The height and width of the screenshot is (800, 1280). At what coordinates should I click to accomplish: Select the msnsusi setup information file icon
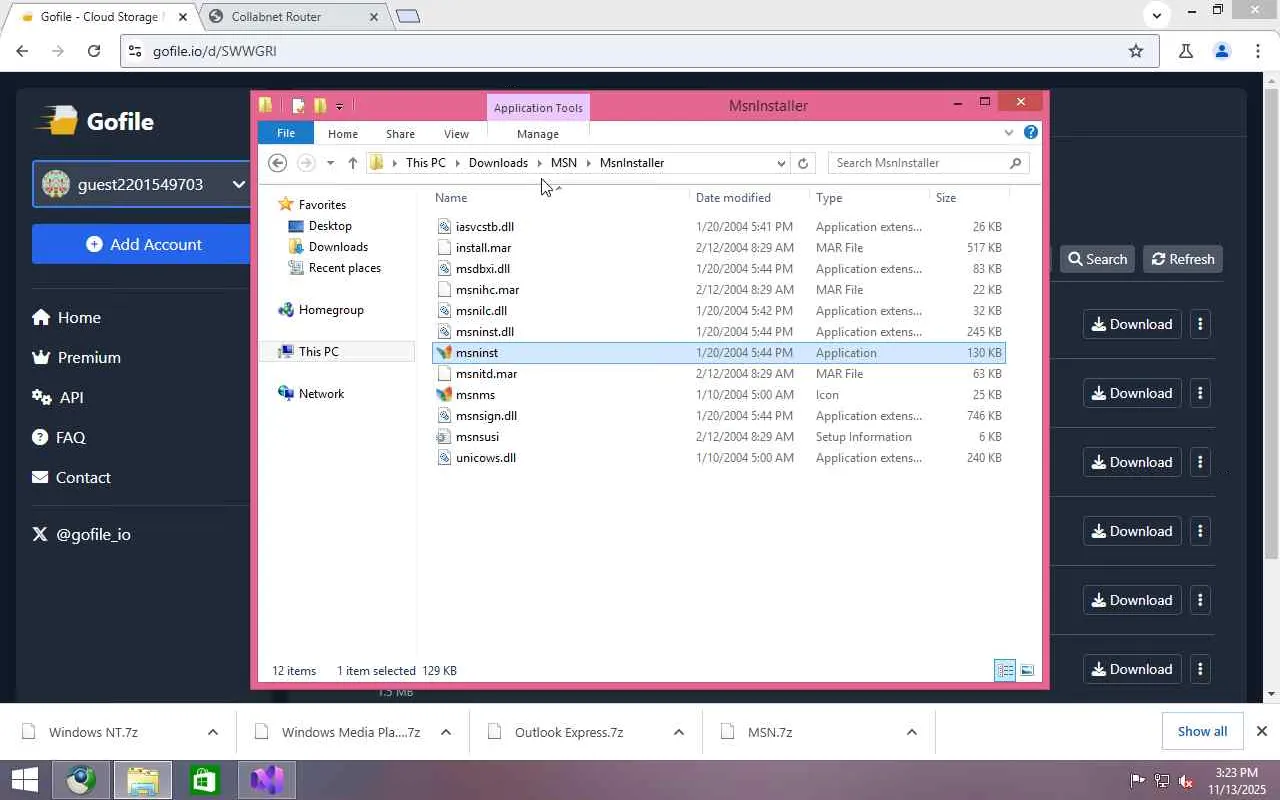point(445,437)
